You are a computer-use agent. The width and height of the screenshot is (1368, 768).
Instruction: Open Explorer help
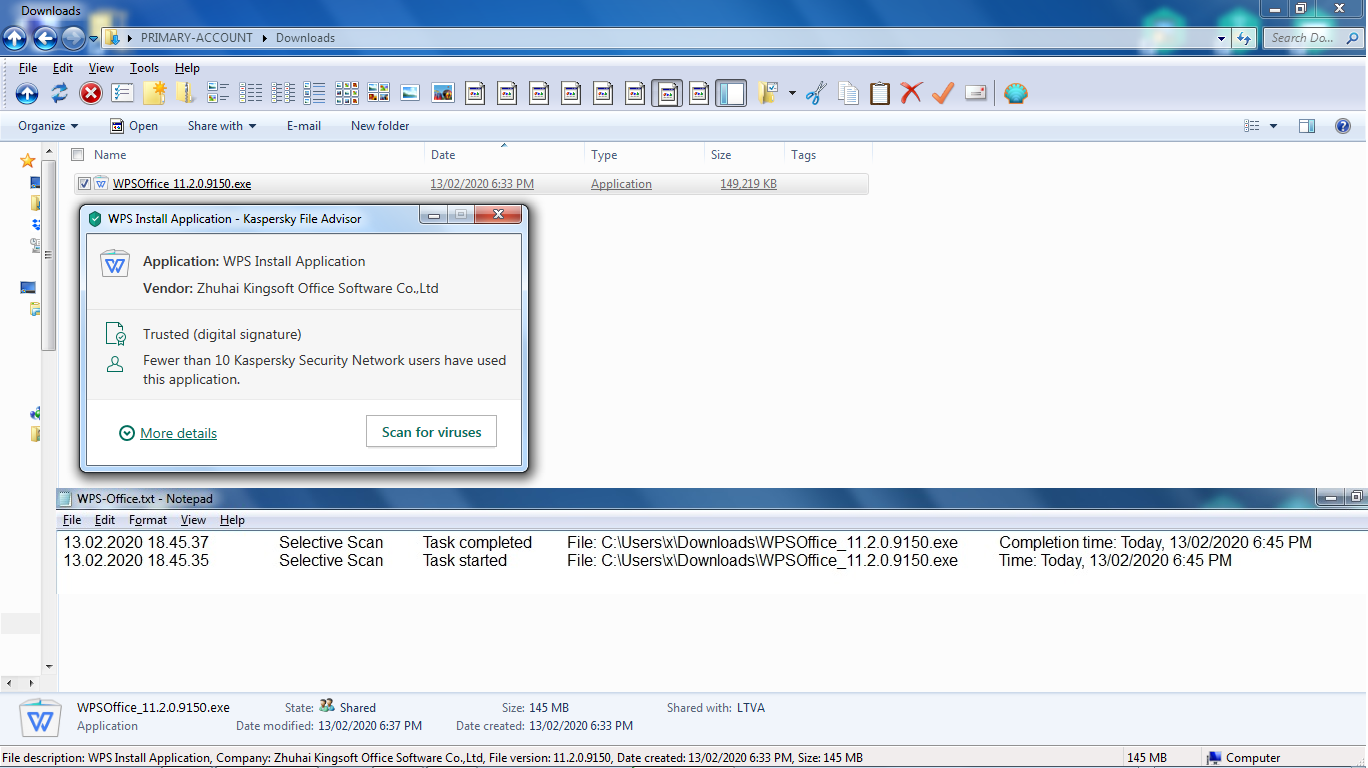tap(1343, 126)
